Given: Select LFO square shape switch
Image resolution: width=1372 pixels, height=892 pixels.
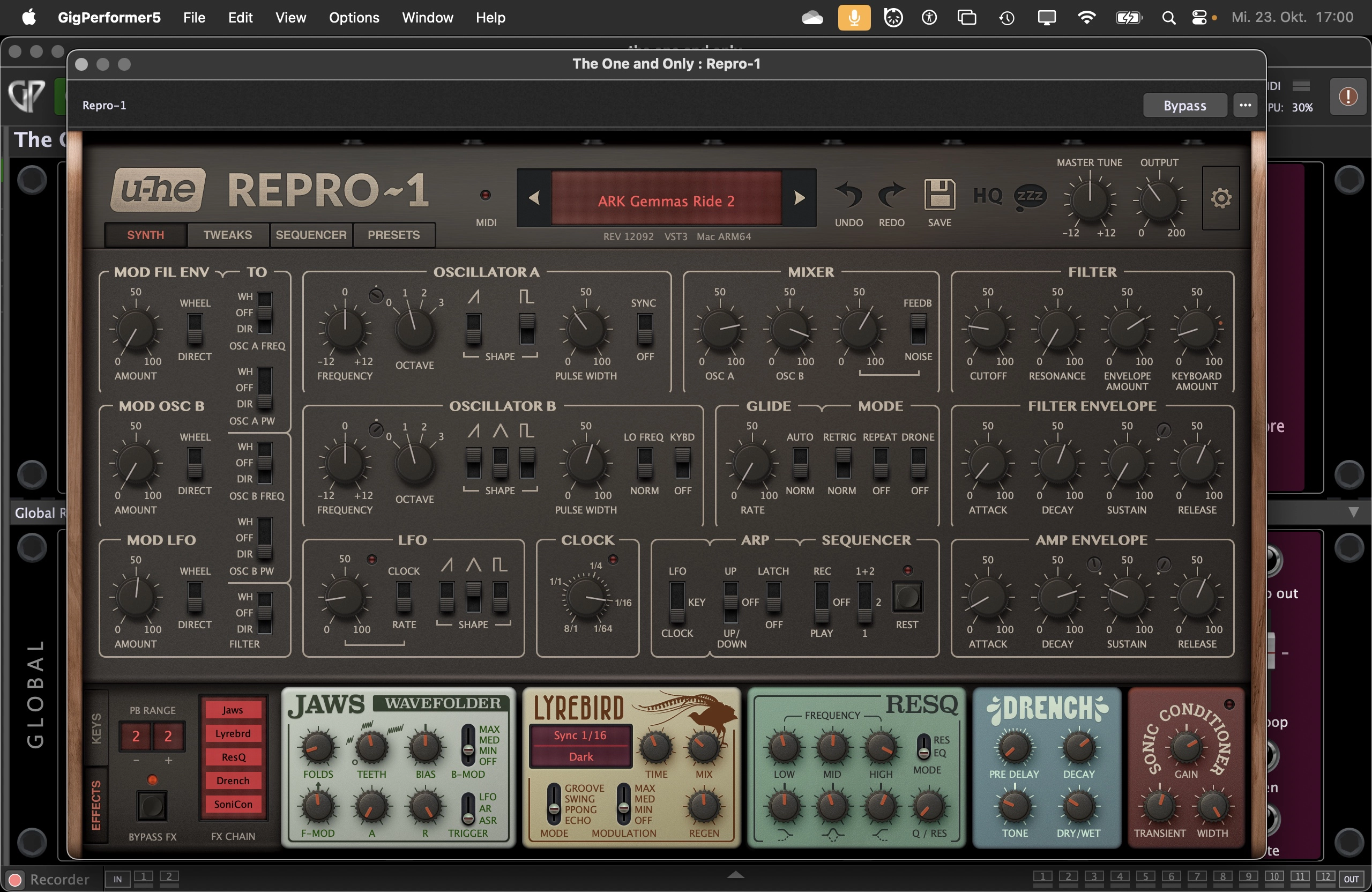Looking at the screenshot, I should click(x=501, y=597).
